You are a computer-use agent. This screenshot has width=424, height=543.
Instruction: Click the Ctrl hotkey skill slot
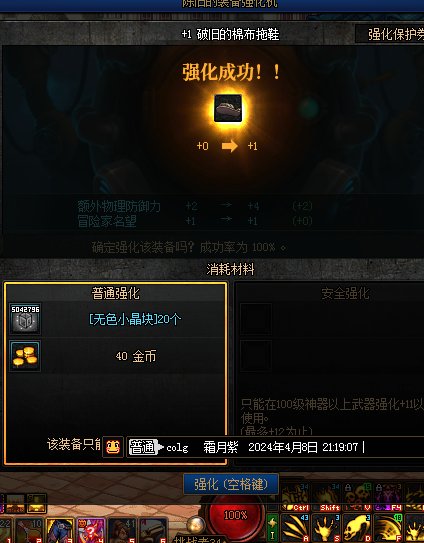tap(295, 497)
